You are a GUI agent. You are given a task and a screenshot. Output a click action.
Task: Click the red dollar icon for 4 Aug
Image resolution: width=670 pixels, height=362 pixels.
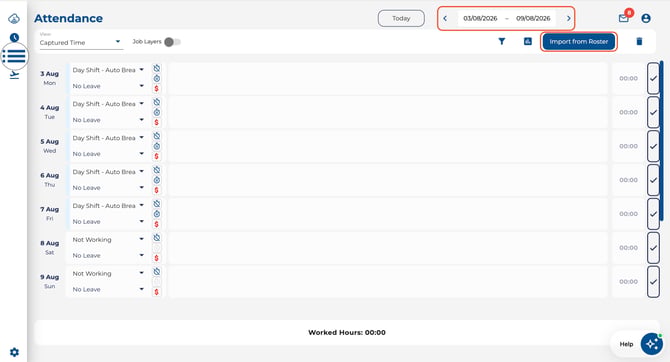pos(156,122)
